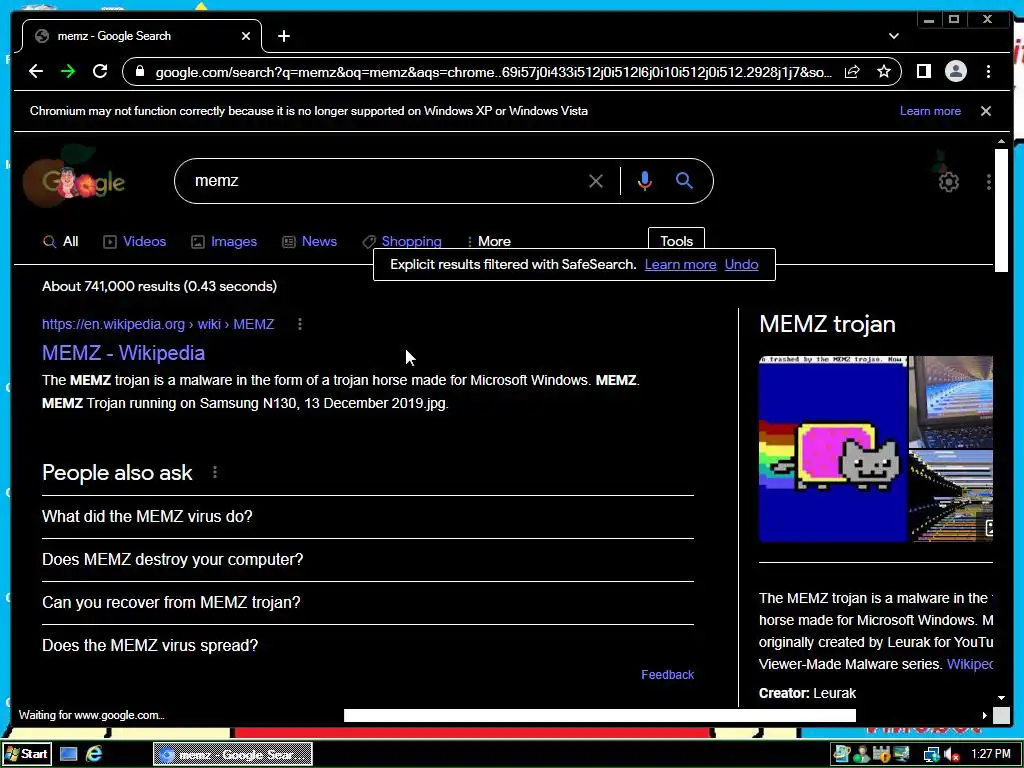The height and width of the screenshot is (768, 1024).
Task: Open the network connection tray icon
Action: [931, 755]
